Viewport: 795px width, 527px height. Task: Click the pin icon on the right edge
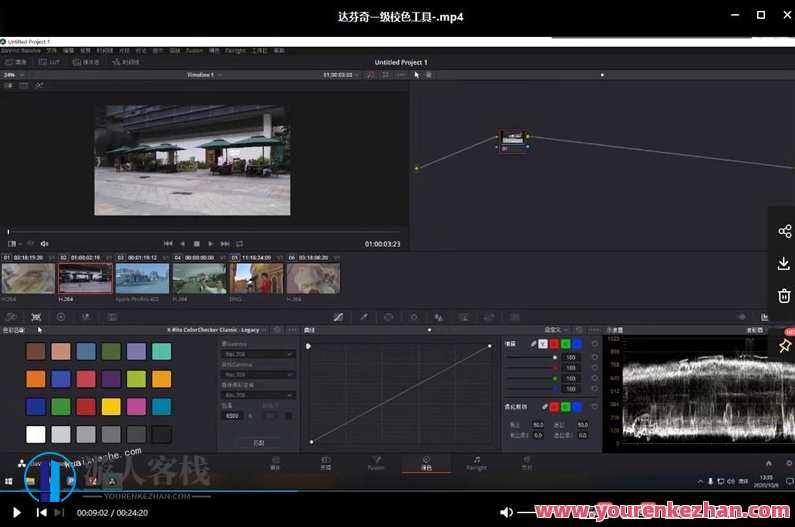[x=785, y=345]
